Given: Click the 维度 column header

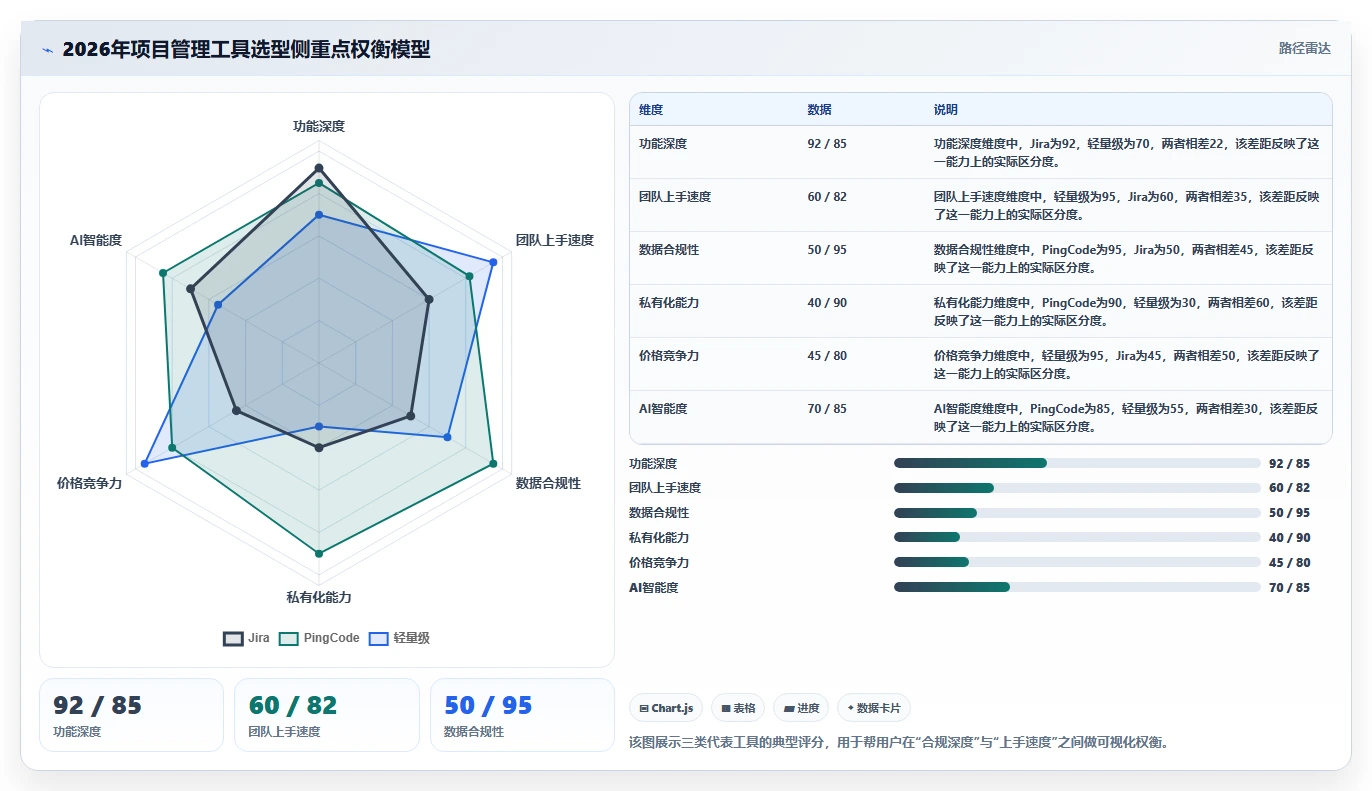Looking at the screenshot, I should 651,110.
